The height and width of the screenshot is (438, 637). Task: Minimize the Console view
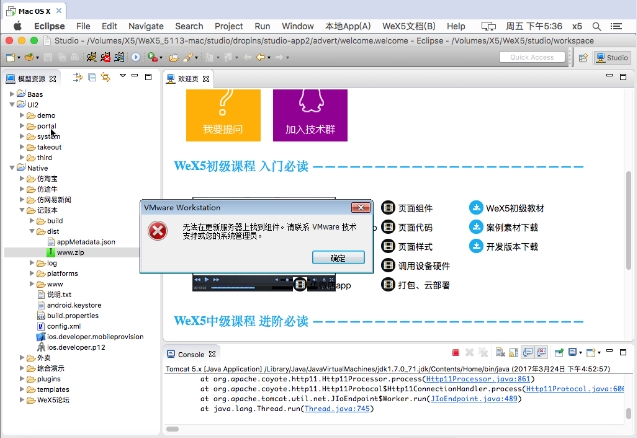(609, 351)
